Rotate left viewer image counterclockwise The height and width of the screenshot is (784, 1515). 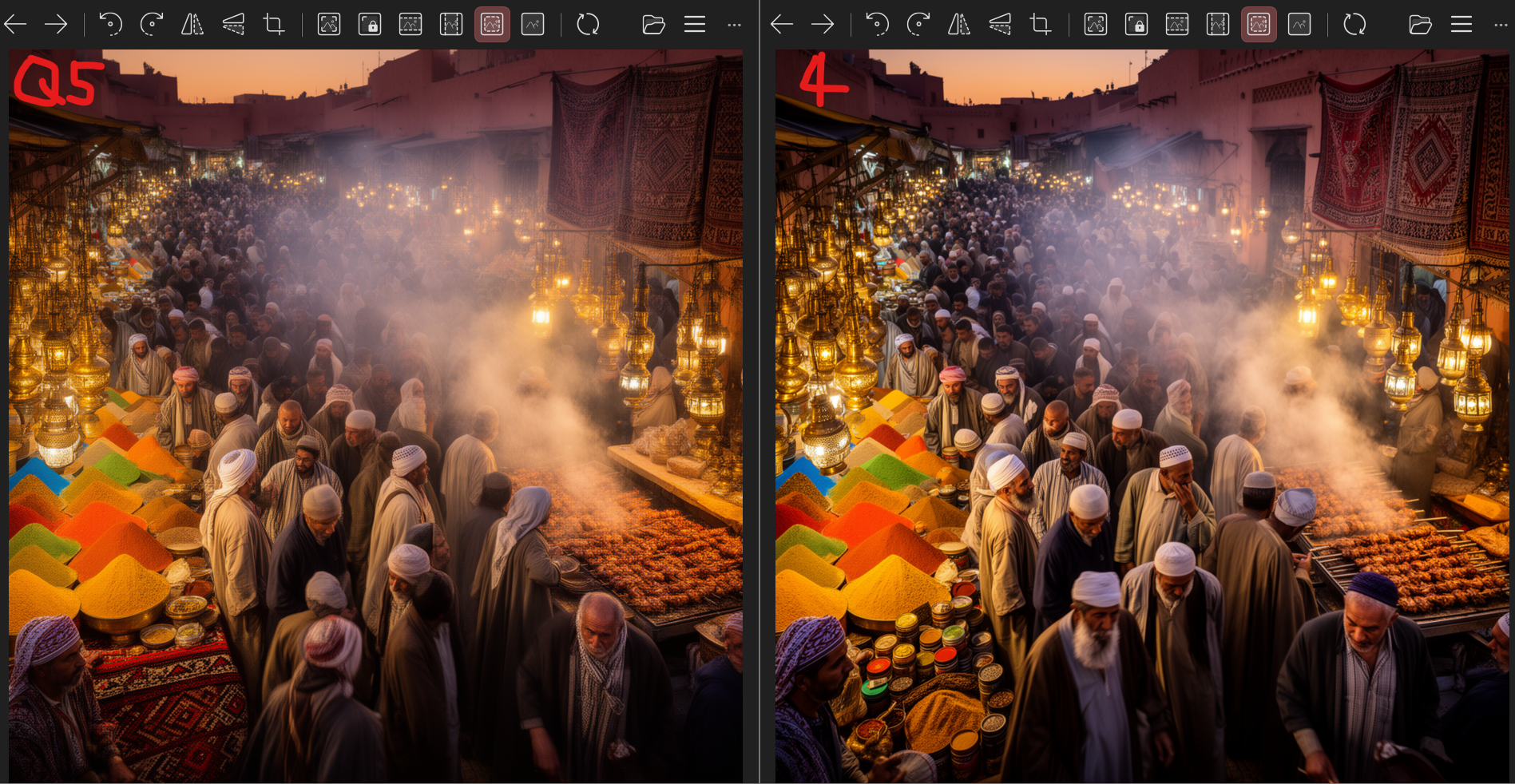click(x=110, y=25)
